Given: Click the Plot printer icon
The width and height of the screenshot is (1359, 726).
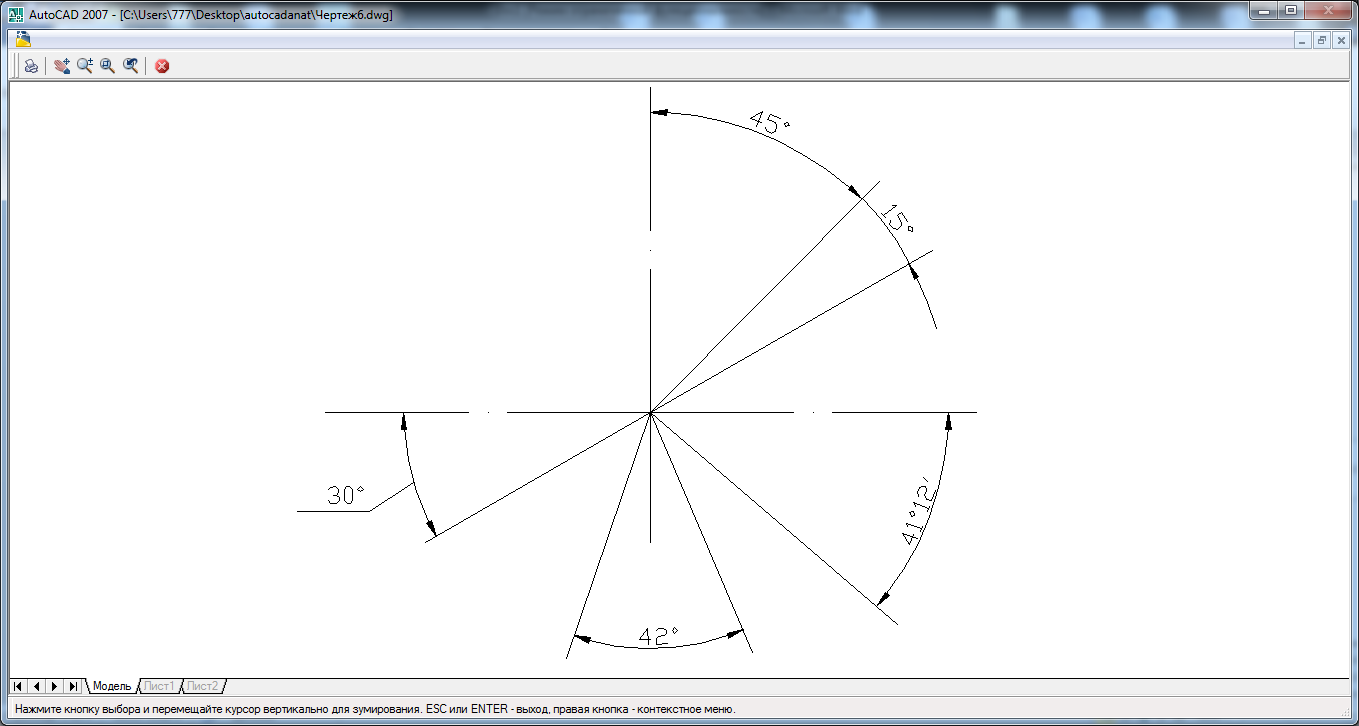Looking at the screenshot, I should click(31, 66).
